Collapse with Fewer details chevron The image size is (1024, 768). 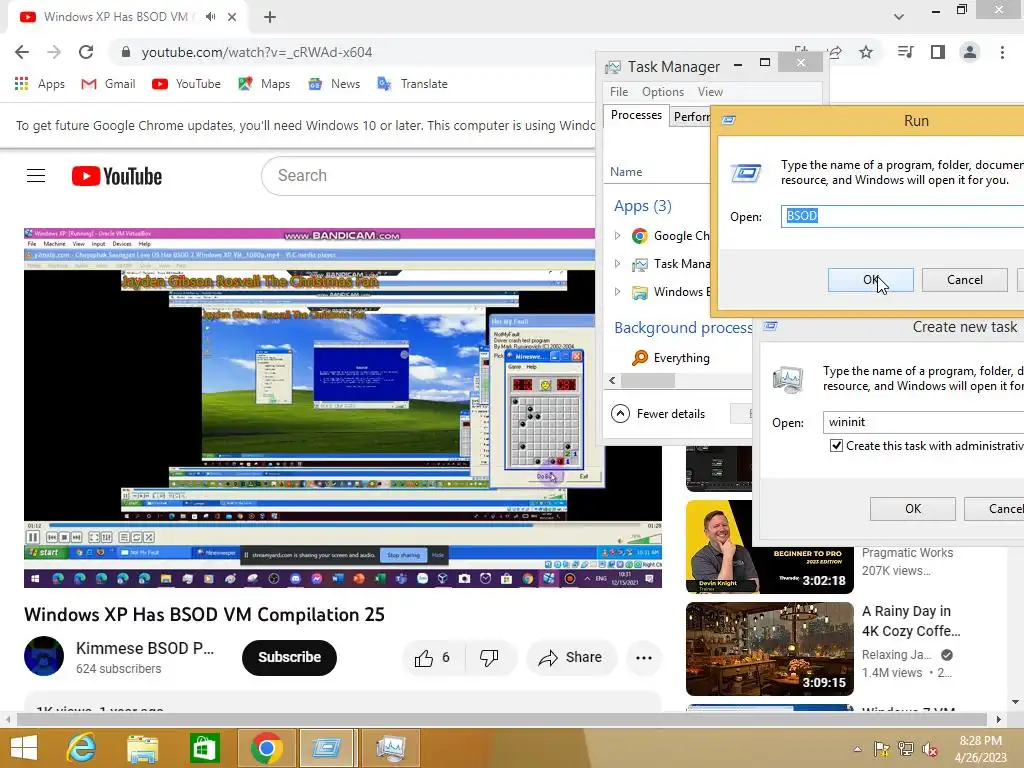pyautogui.click(x=620, y=413)
